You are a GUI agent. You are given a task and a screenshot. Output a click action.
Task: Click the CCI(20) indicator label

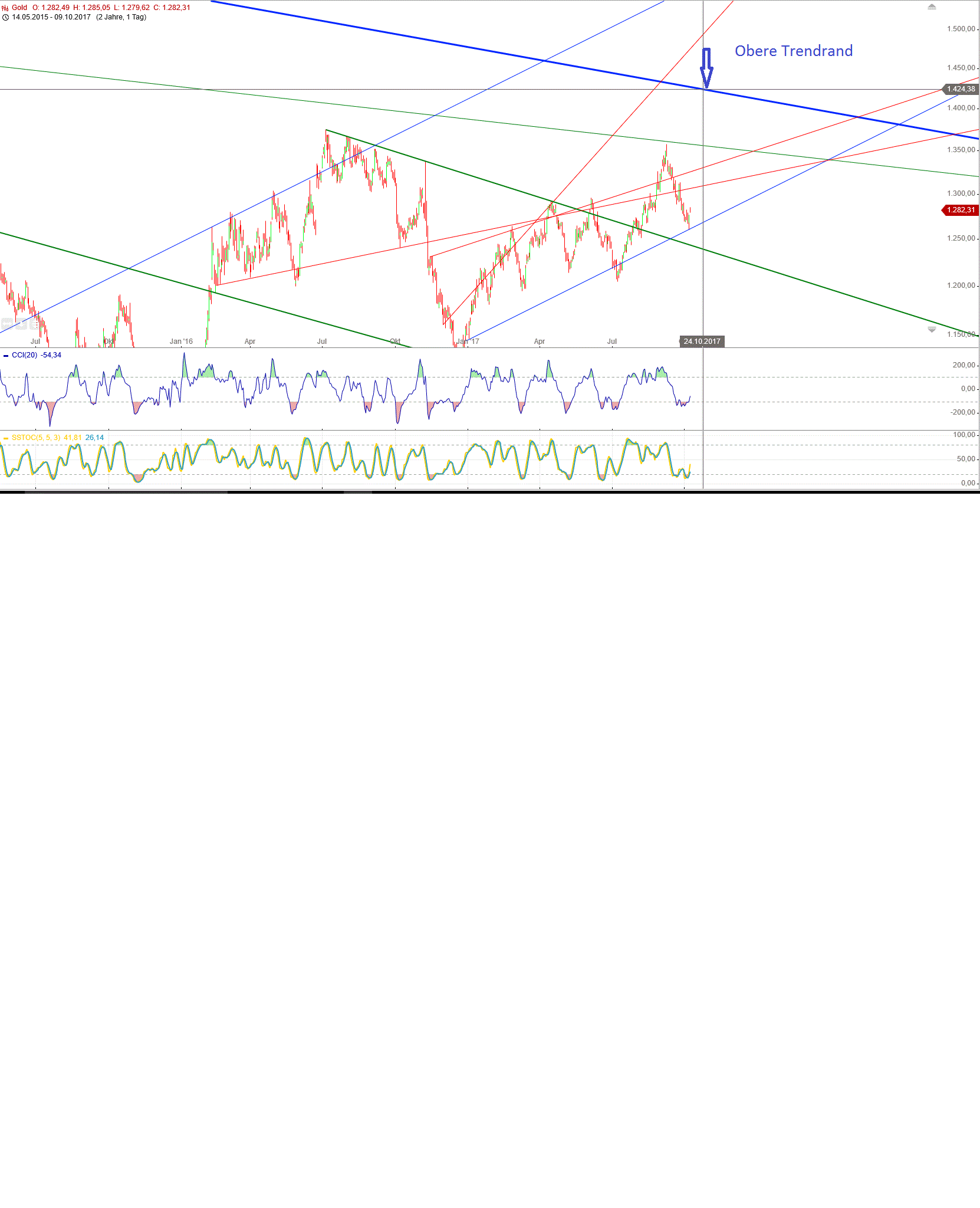24,355
